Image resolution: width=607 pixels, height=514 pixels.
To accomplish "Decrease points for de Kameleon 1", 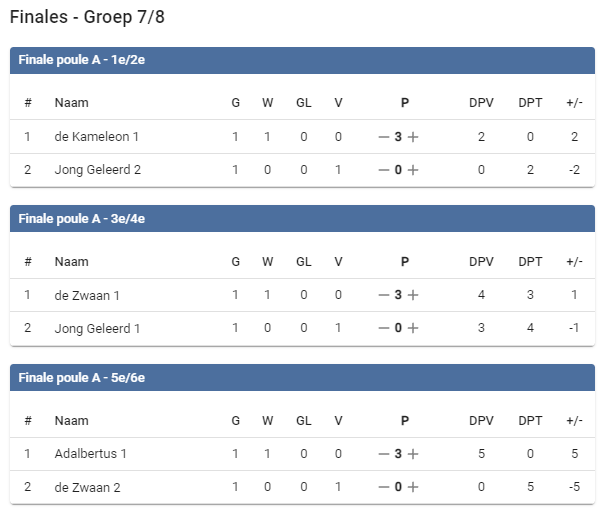I will point(383,137).
